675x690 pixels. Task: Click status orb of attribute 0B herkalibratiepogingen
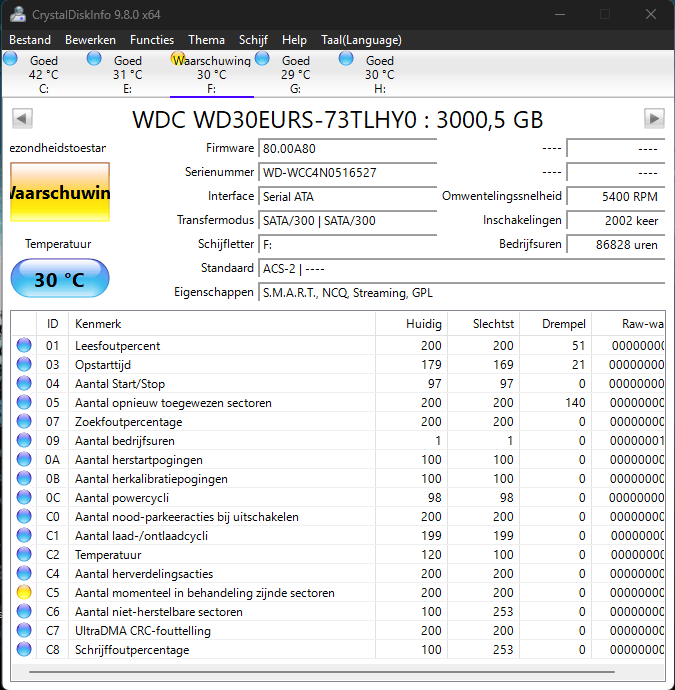coord(24,478)
